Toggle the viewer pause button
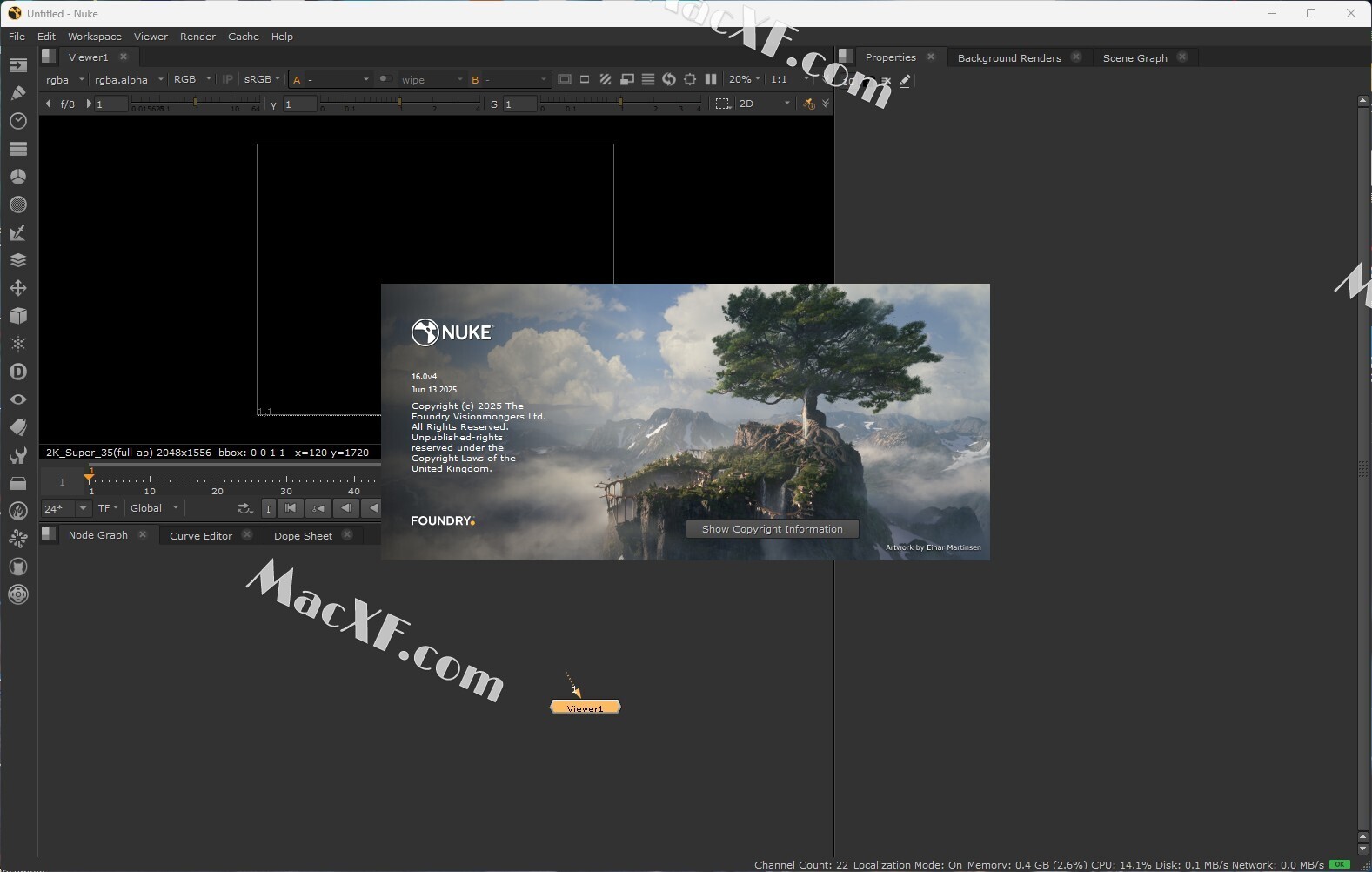This screenshot has height=872, width=1372. (x=711, y=79)
